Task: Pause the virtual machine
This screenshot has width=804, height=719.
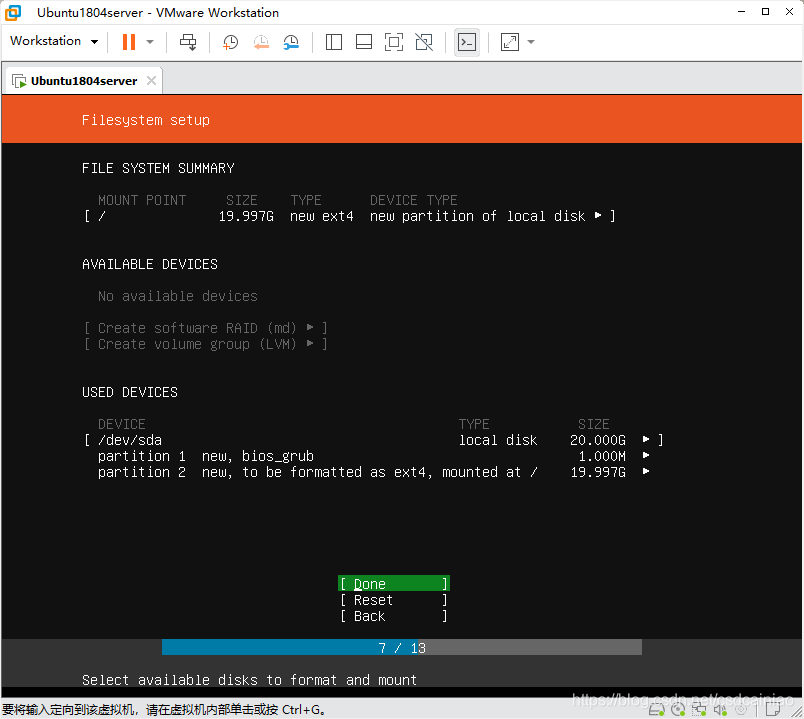Action: 129,42
